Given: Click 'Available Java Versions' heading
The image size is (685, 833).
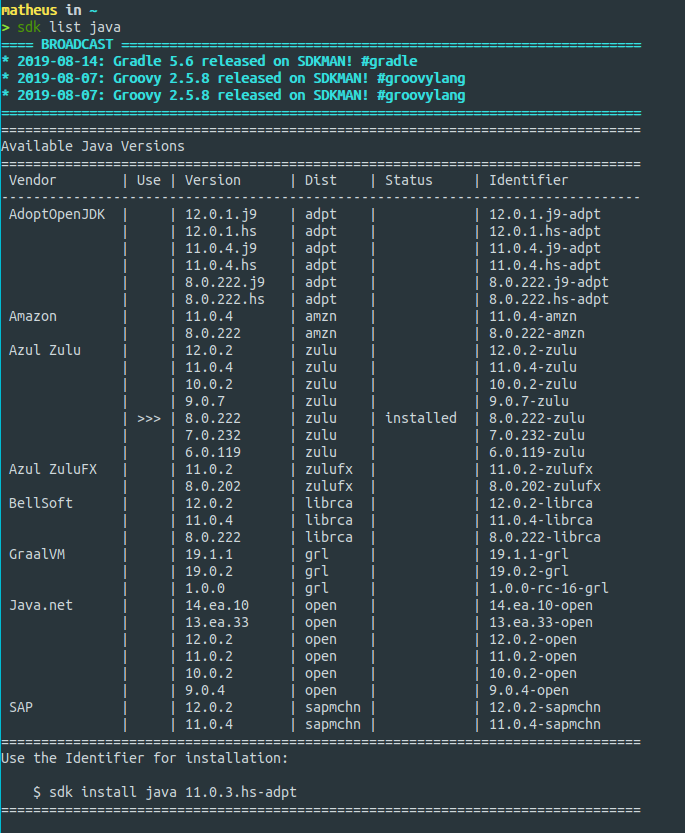Looking at the screenshot, I should click(x=93, y=146).
